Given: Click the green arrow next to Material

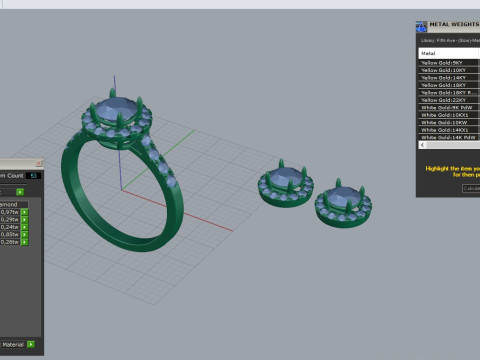Looking at the screenshot, I should tap(31, 344).
